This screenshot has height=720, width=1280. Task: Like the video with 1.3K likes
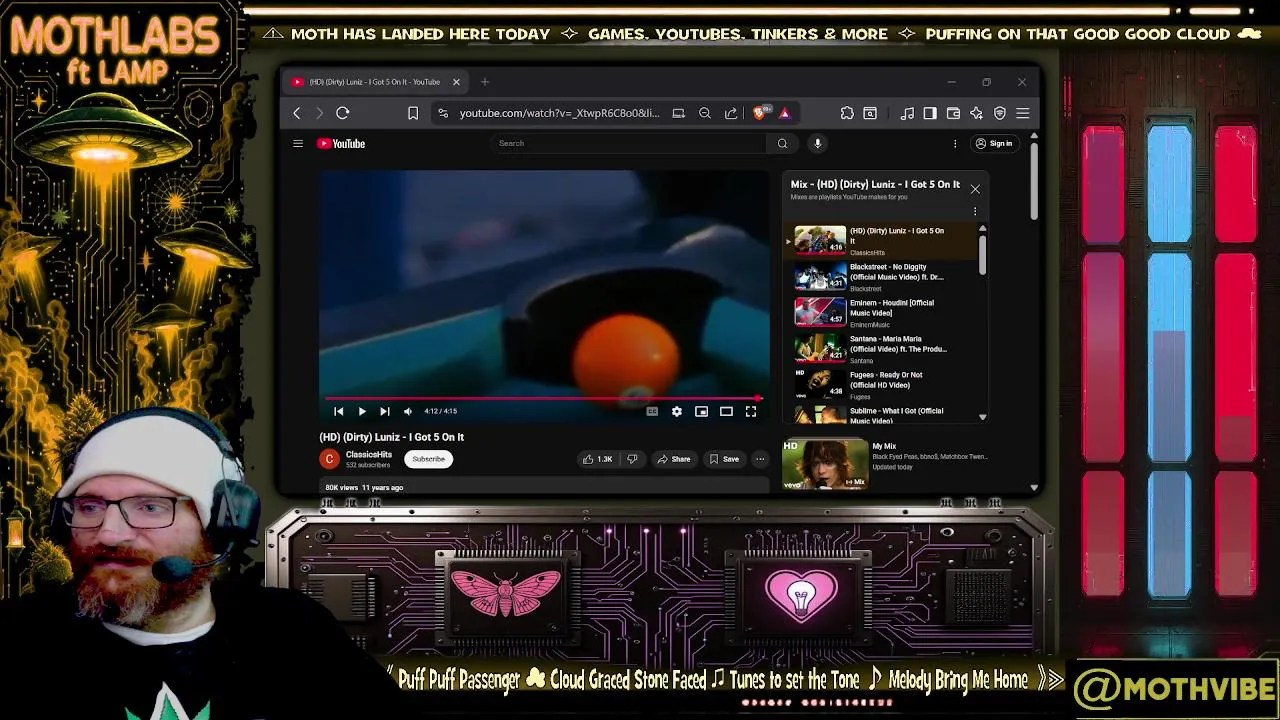598,459
